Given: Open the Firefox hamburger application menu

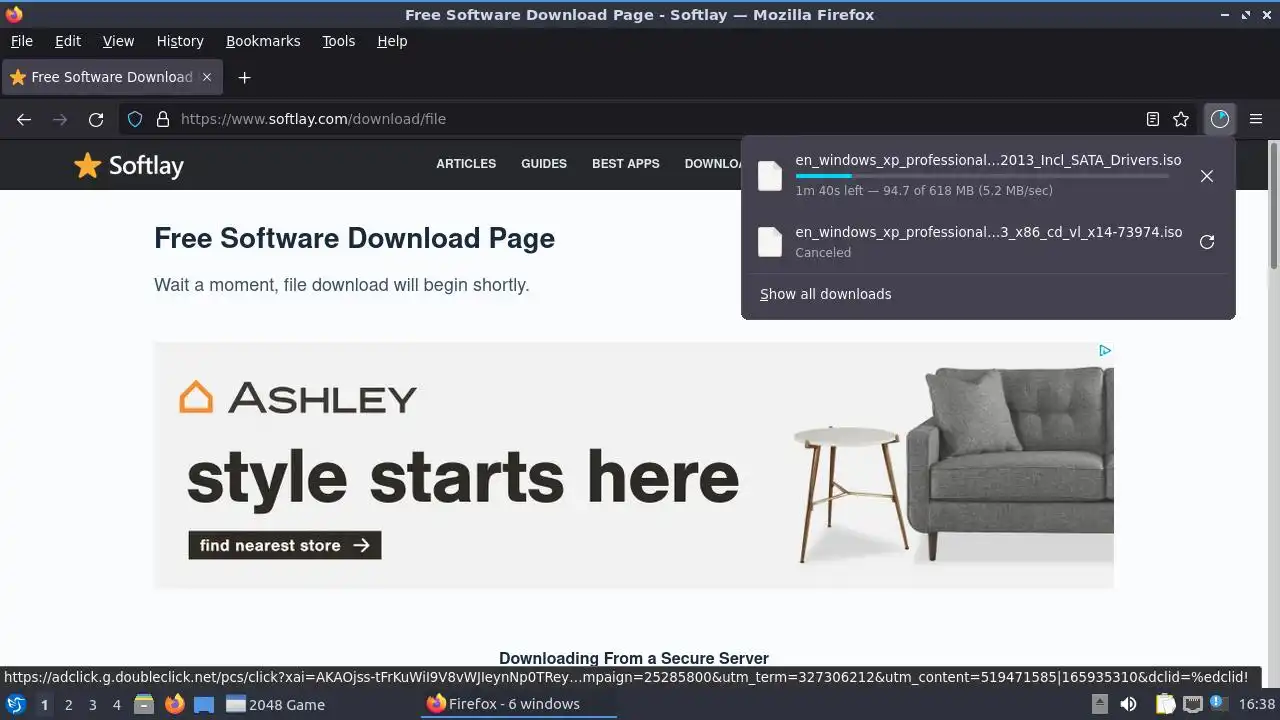Looking at the screenshot, I should pyautogui.click(x=1256, y=119).
